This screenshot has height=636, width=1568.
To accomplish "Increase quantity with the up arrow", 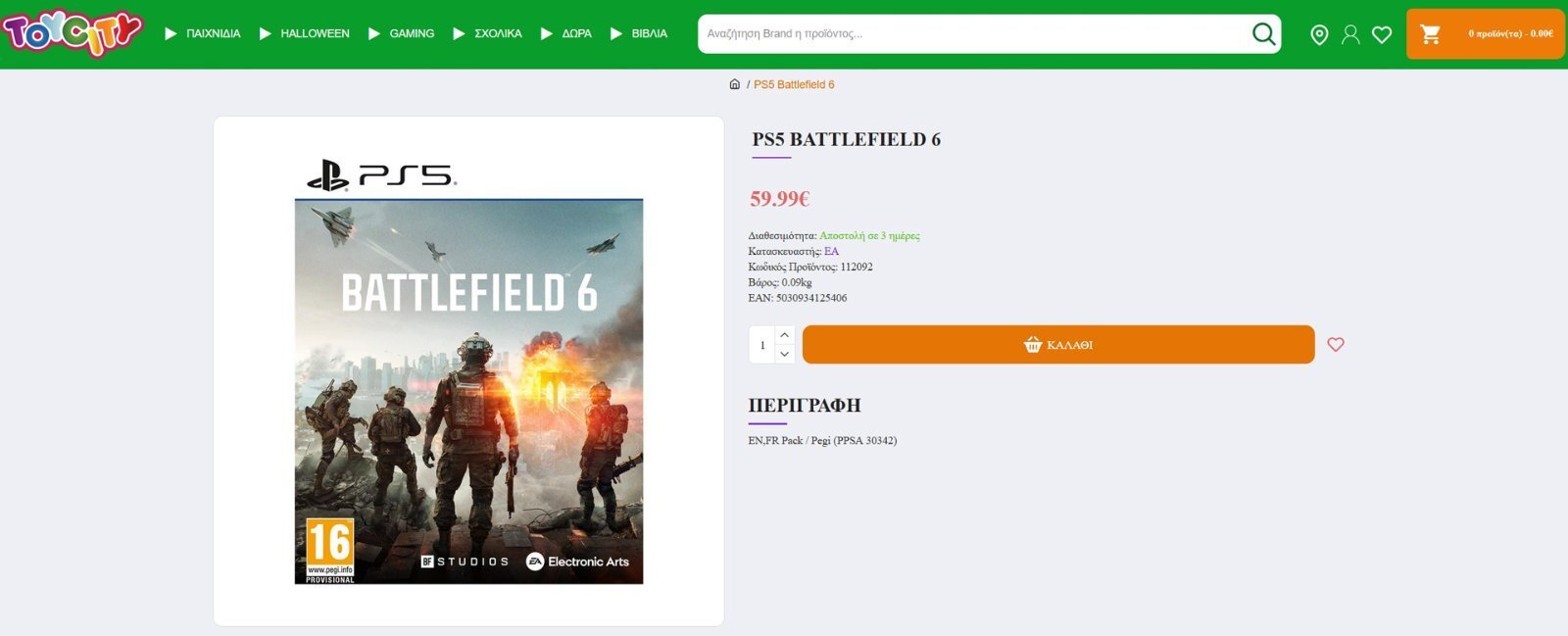I will [784, 335].
